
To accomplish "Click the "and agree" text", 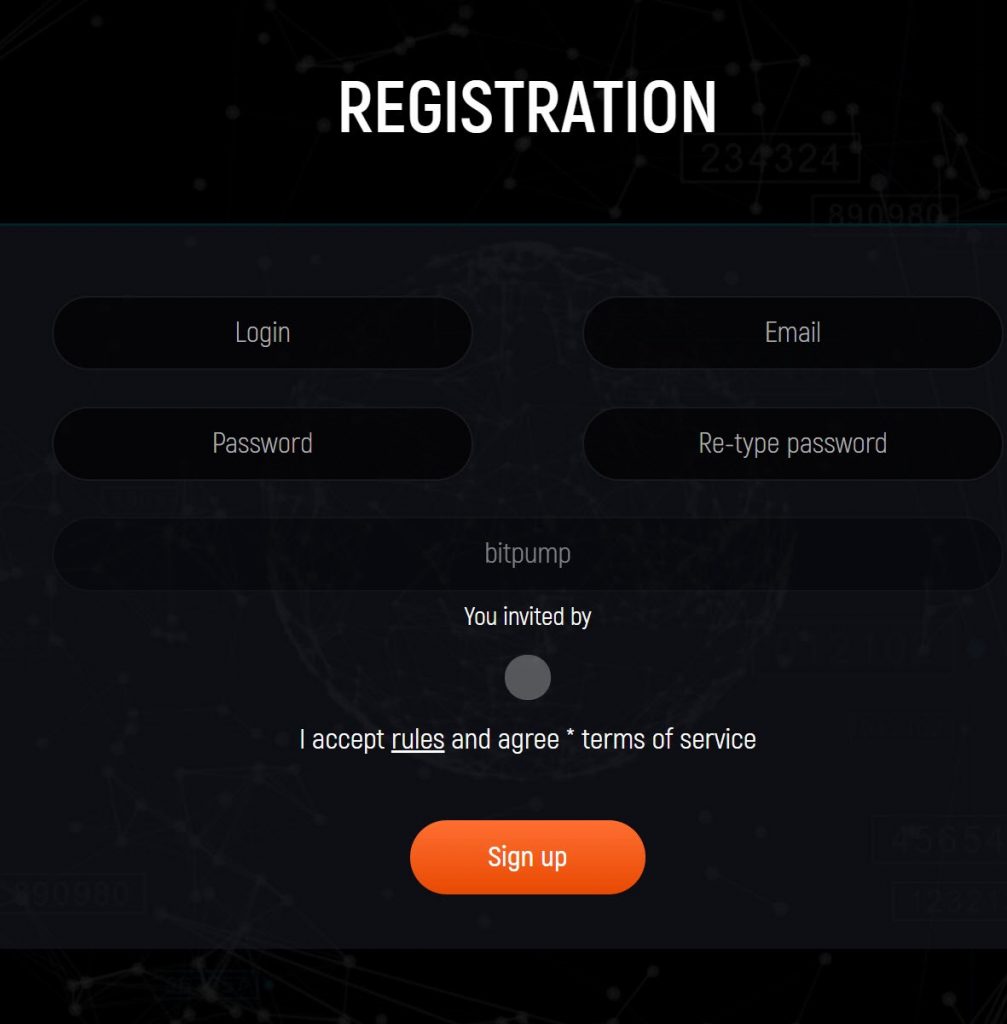I will coord(505,739).
